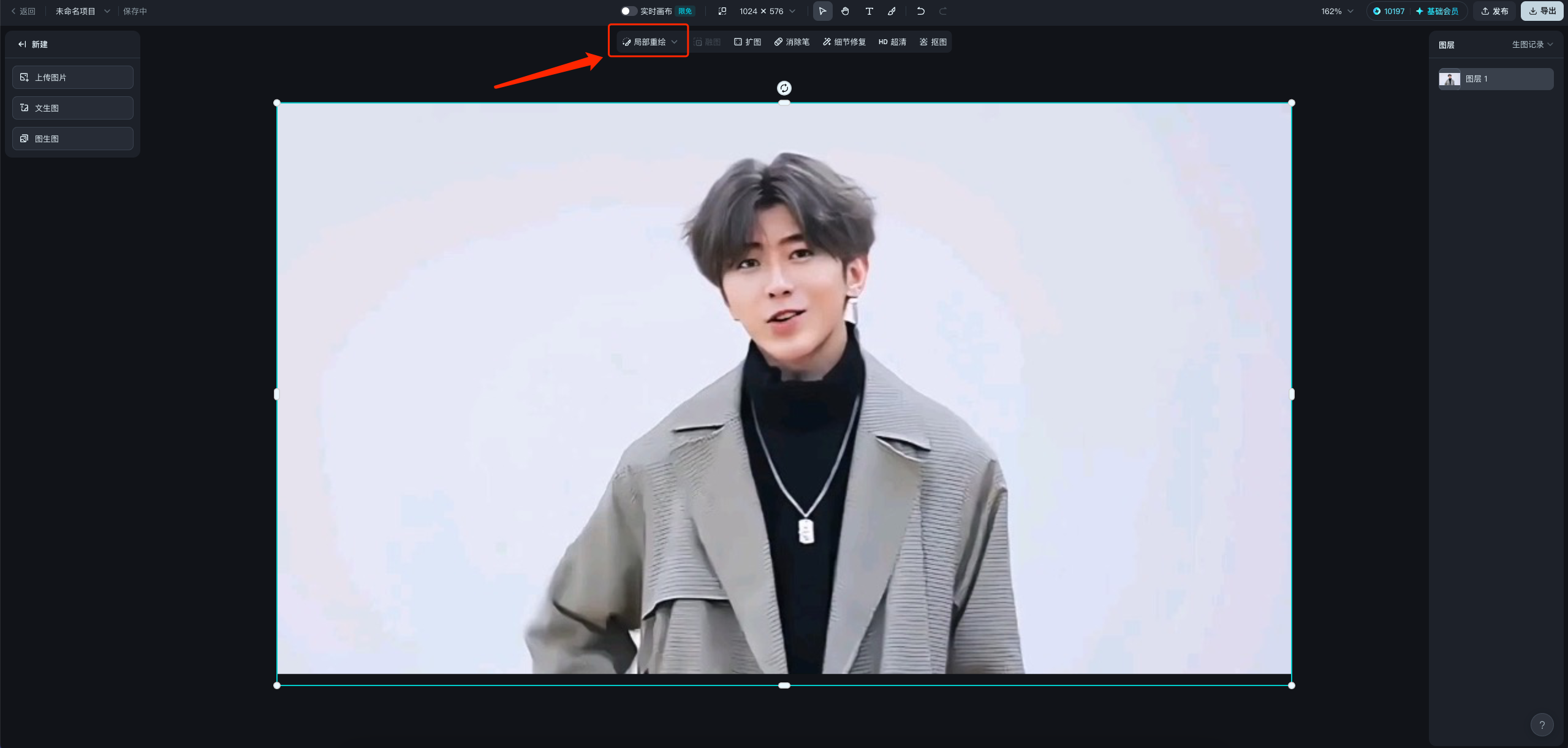Activate the arrow selection tool
The height and width of the screenshot is (748, 1568).
pyautogui.click(x=822, y=11)
